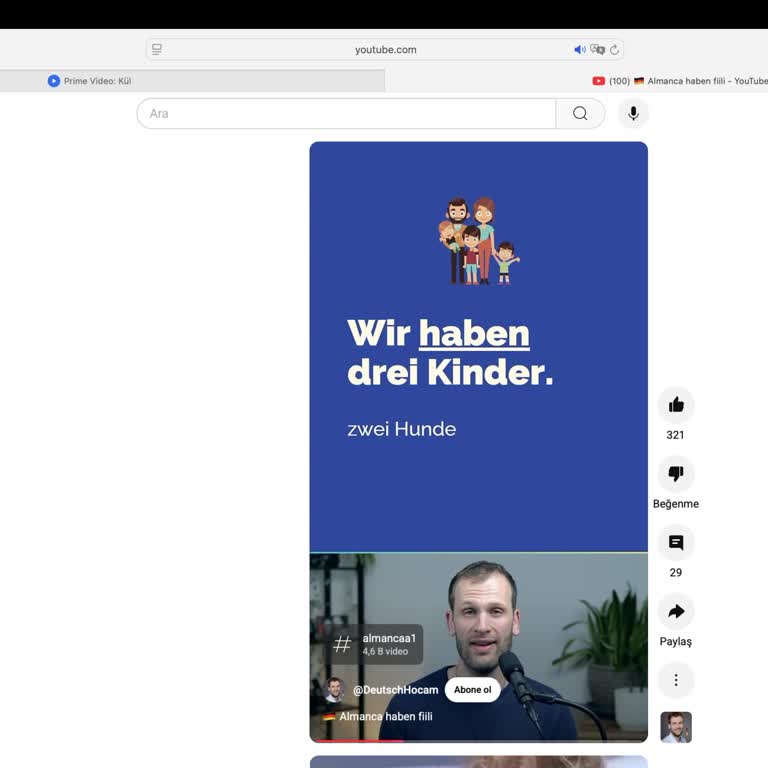Open the three-dot more options menu
Image resolution: width=768 pixels, height=768 pixels.
676,680
